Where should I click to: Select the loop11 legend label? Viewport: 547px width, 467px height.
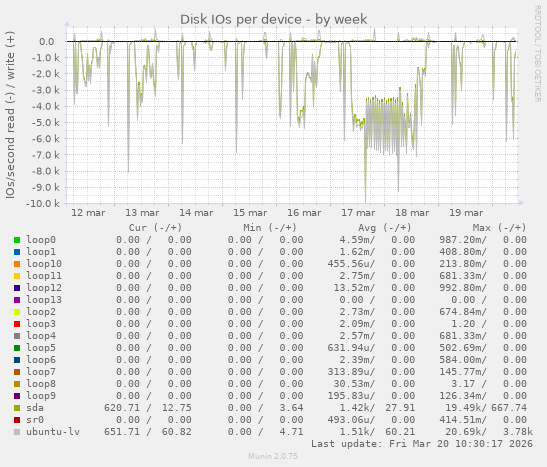click(x=44, y=276)
